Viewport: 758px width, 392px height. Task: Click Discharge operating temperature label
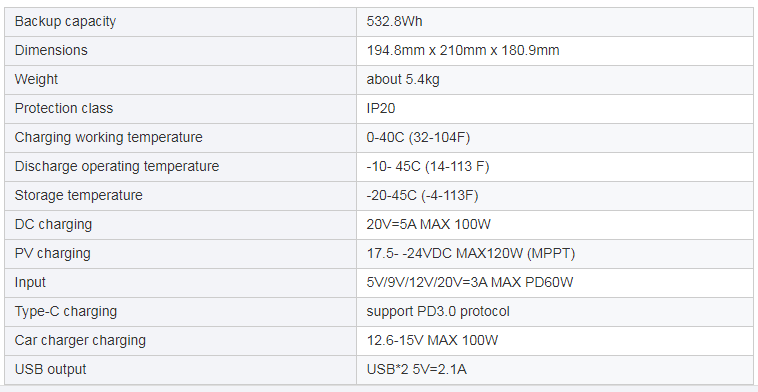tap(117, 166)
